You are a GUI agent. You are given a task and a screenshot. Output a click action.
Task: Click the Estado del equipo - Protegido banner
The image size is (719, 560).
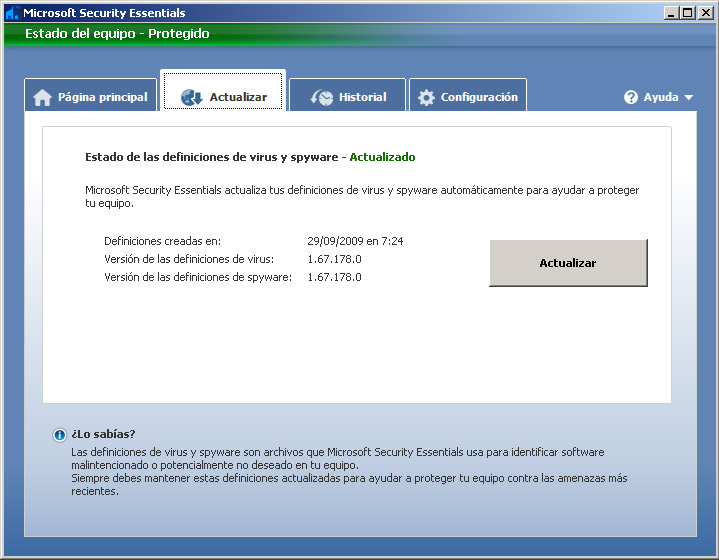click(x=117, y=33)
